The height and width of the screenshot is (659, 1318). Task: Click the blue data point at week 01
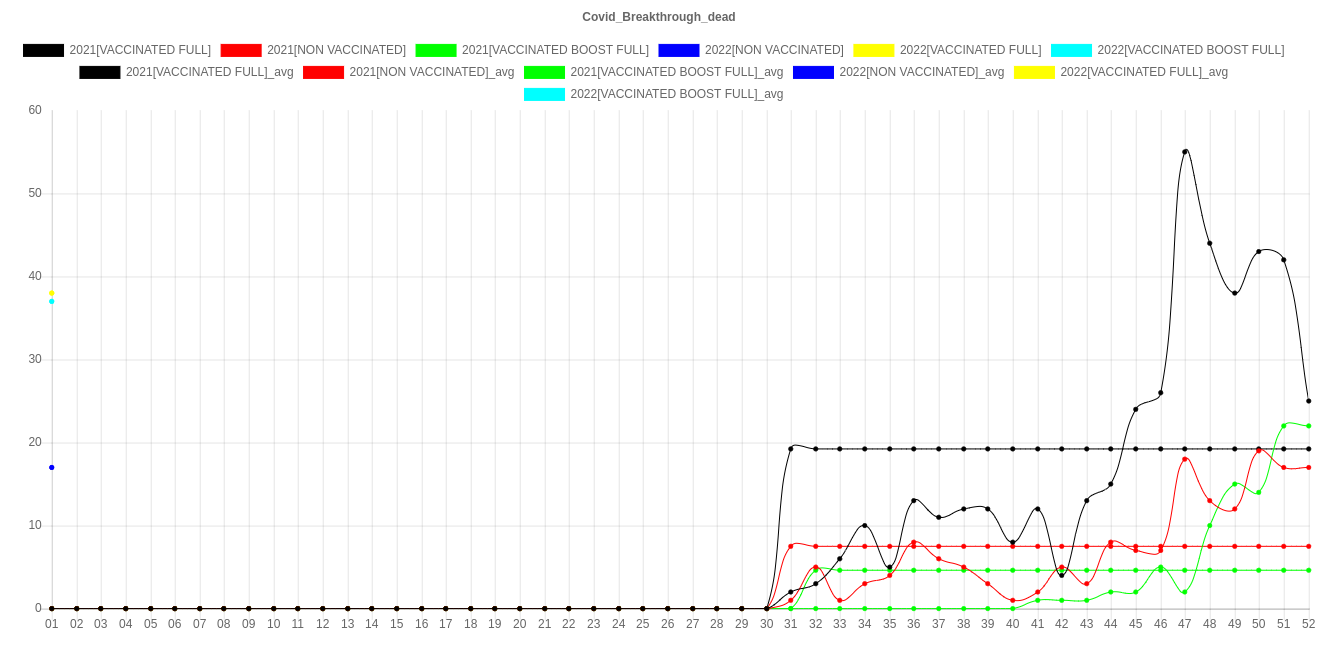[52, 467]
